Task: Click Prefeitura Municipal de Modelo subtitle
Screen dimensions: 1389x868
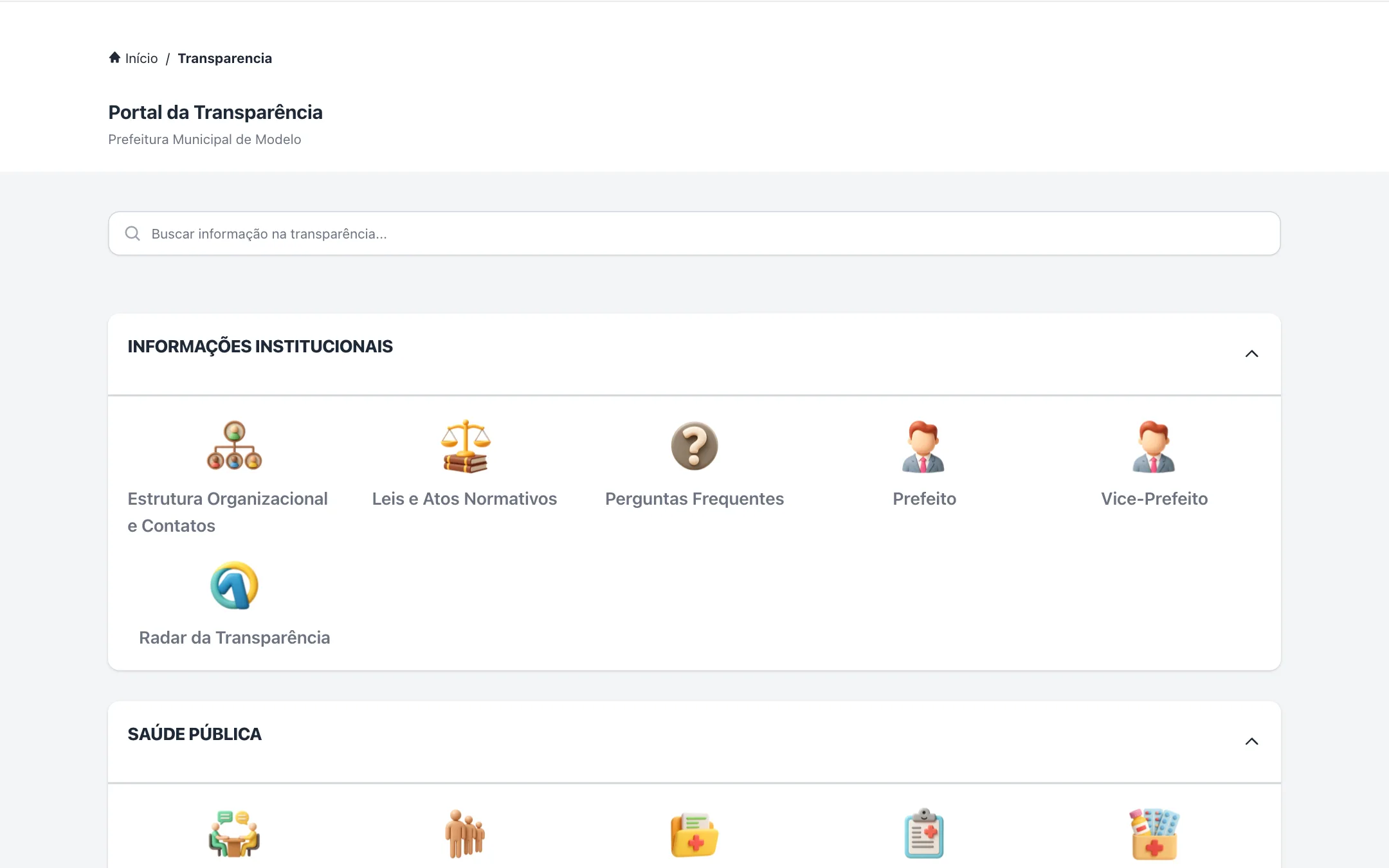Action: pos(204,140)
